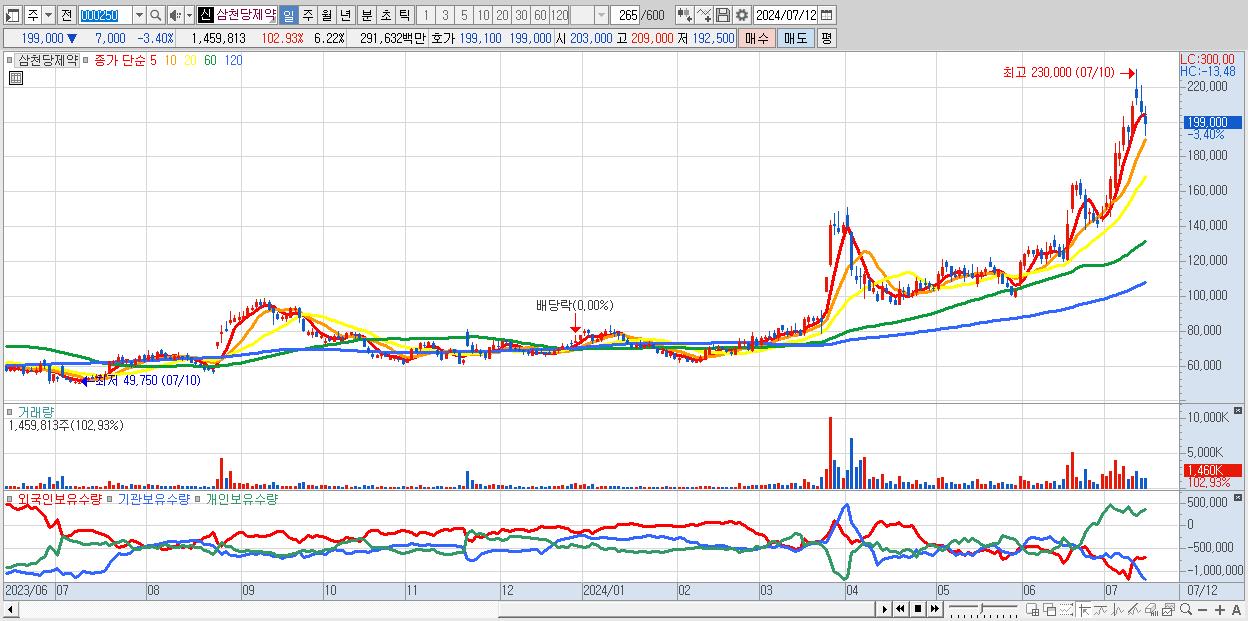This screenshot has height=621, width=1248.
Task: Open the stock code history dropdown
Action: [139, 15]
